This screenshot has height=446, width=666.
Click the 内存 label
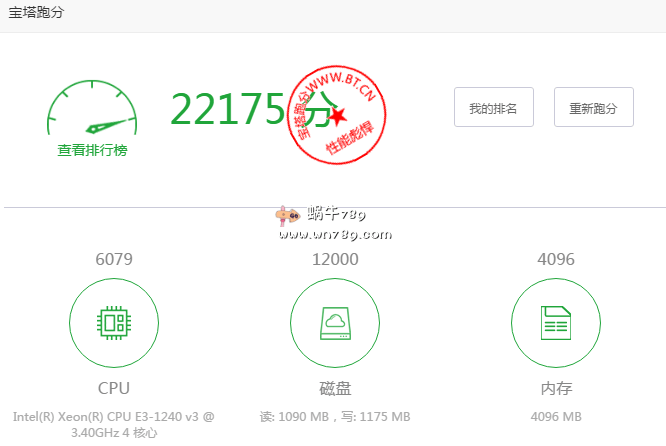click(x=555, y=388)
